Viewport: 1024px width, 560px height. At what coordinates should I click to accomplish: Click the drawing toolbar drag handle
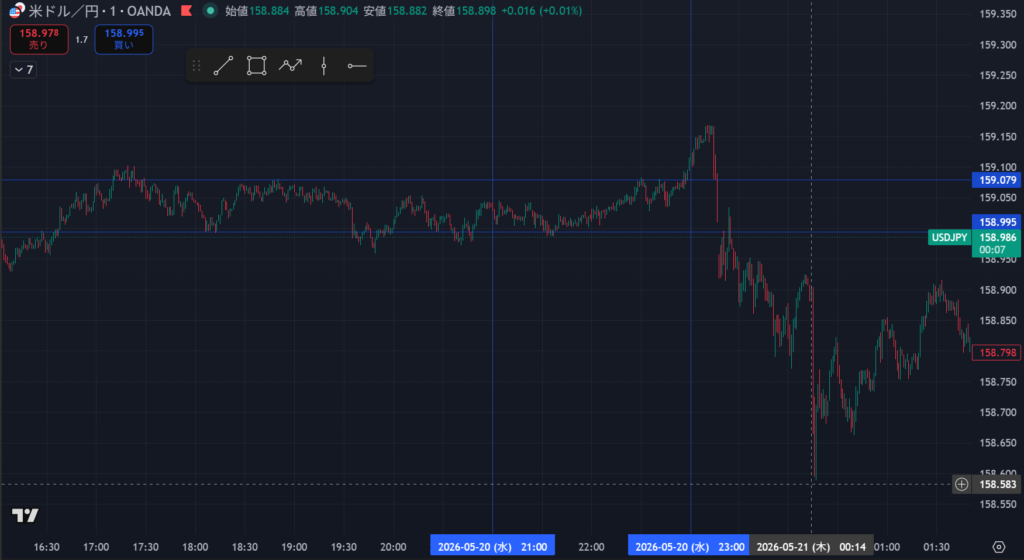(x=197, y=66)
